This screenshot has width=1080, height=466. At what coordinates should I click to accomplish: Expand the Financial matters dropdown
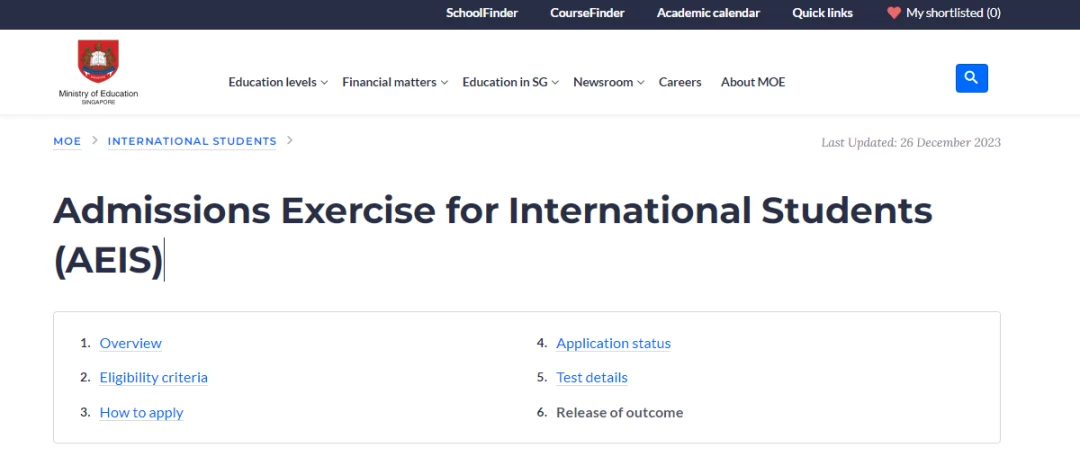395,83
